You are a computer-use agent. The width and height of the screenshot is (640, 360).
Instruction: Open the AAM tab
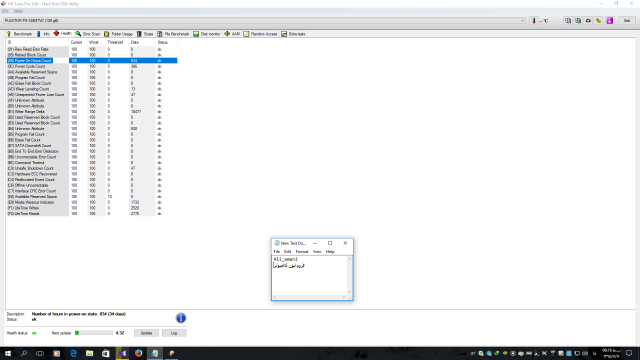232,34
